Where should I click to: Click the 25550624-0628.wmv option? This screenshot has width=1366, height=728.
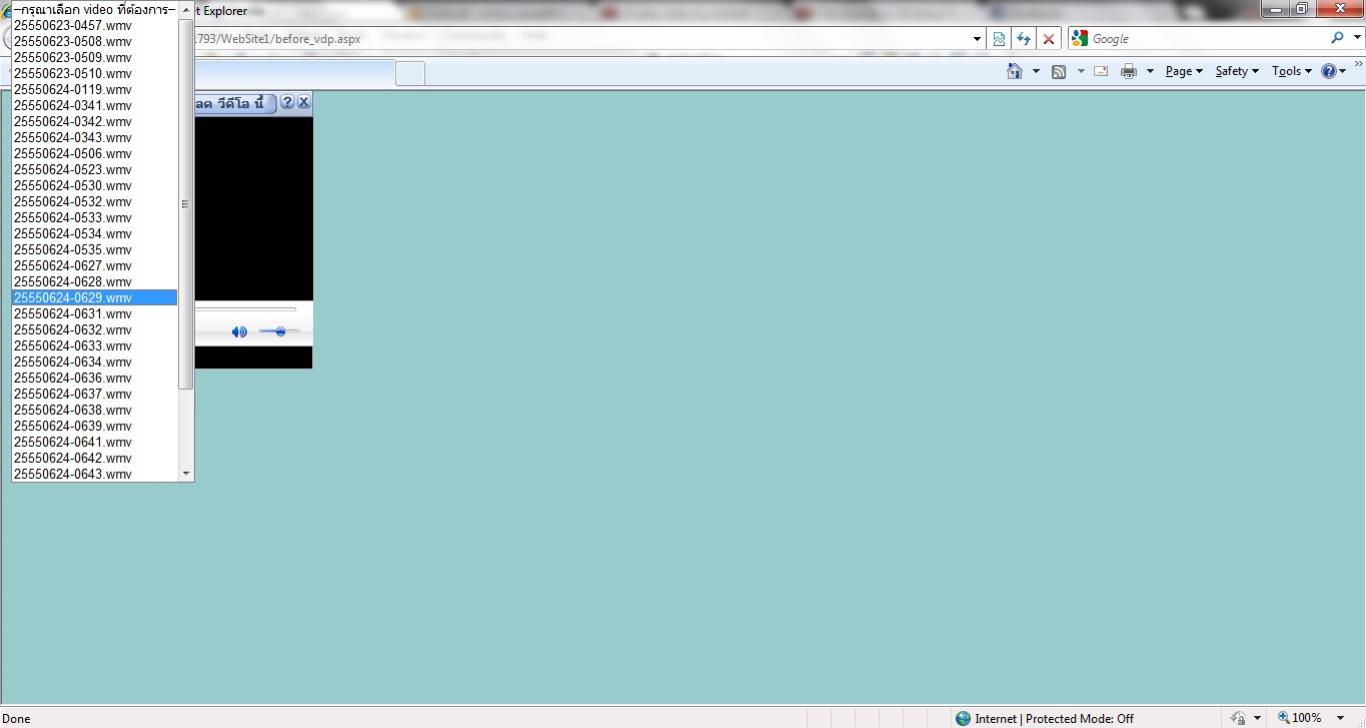95,281
